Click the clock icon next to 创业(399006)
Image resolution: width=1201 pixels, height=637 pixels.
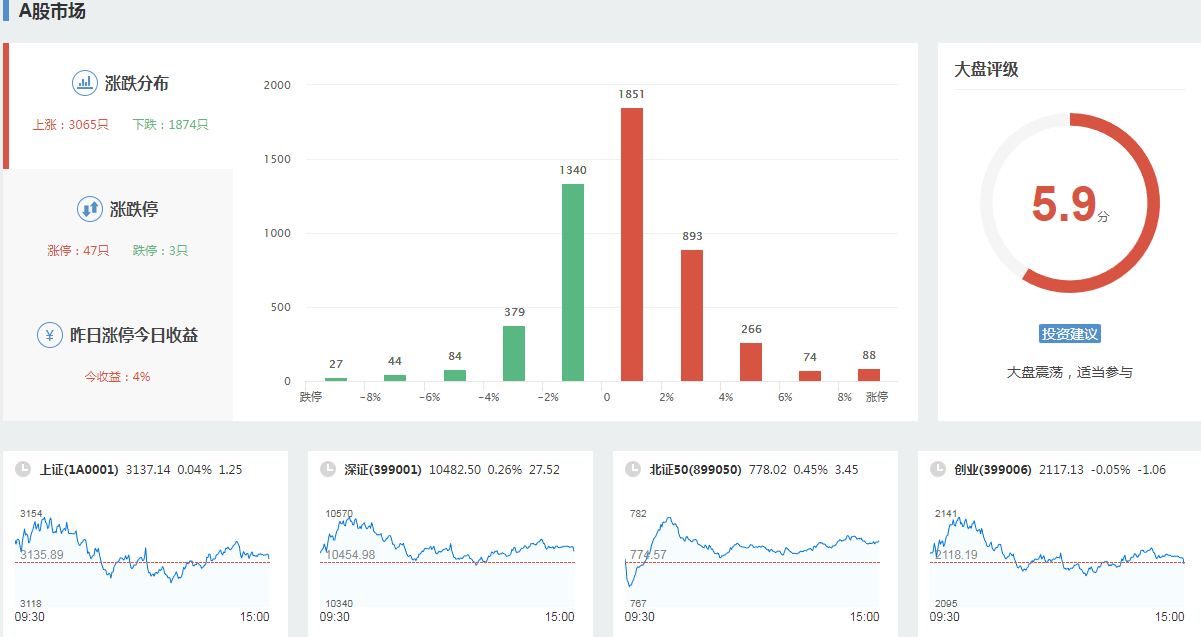click(x=937, y=469)
